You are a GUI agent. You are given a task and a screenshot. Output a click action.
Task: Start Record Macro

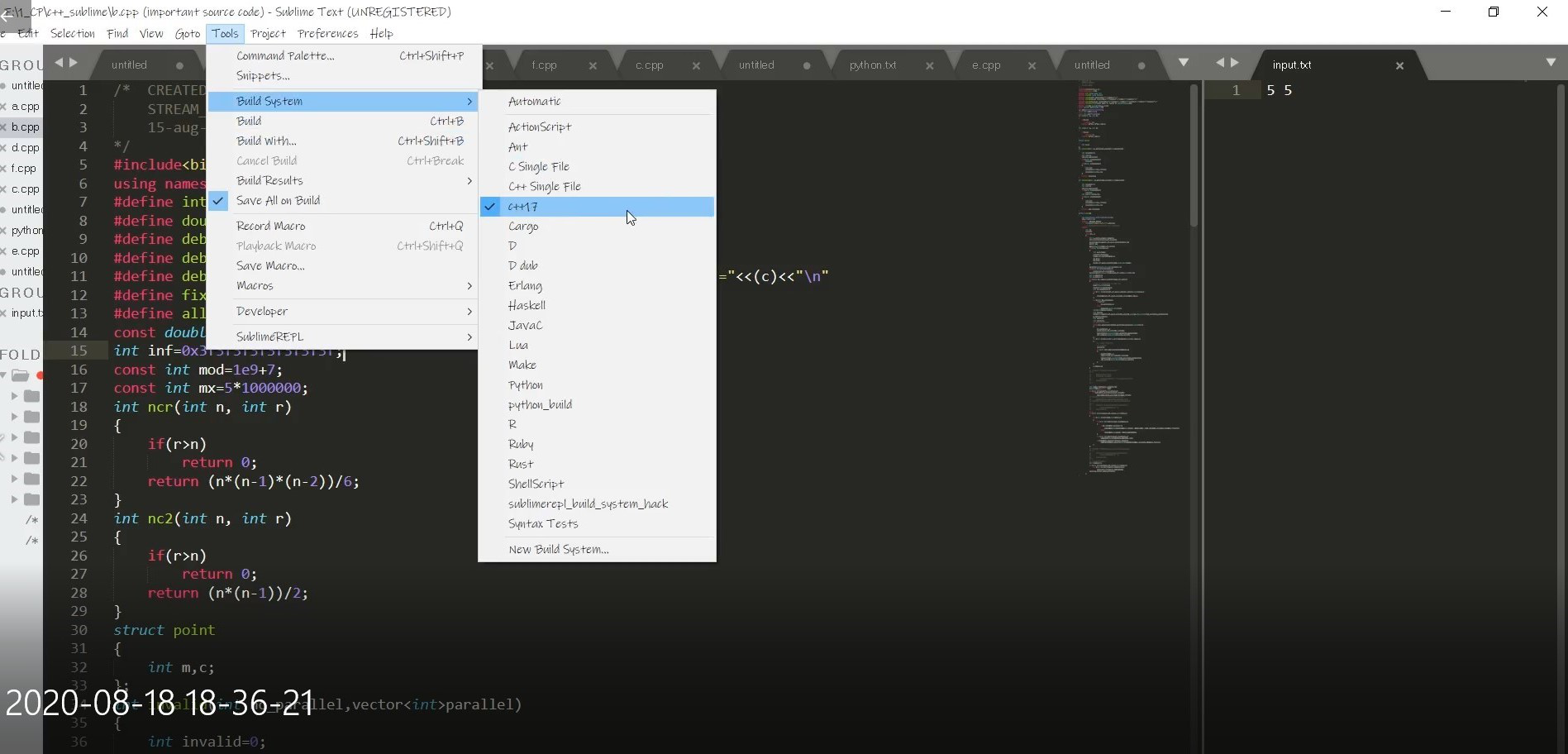pos(343,226)
